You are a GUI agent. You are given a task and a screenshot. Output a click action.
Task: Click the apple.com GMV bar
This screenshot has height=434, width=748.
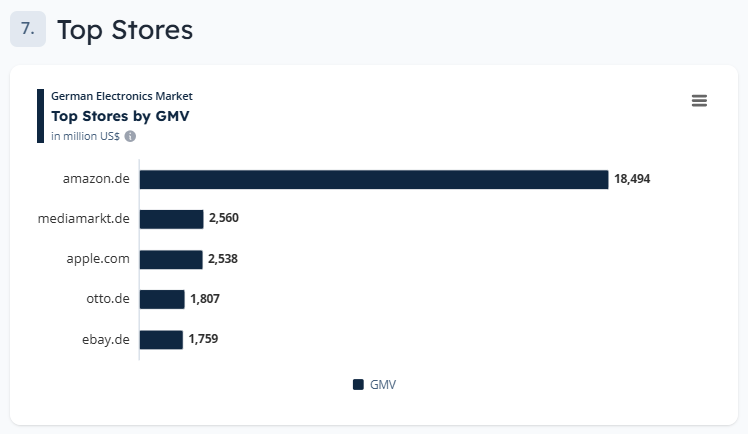[171, 259]
